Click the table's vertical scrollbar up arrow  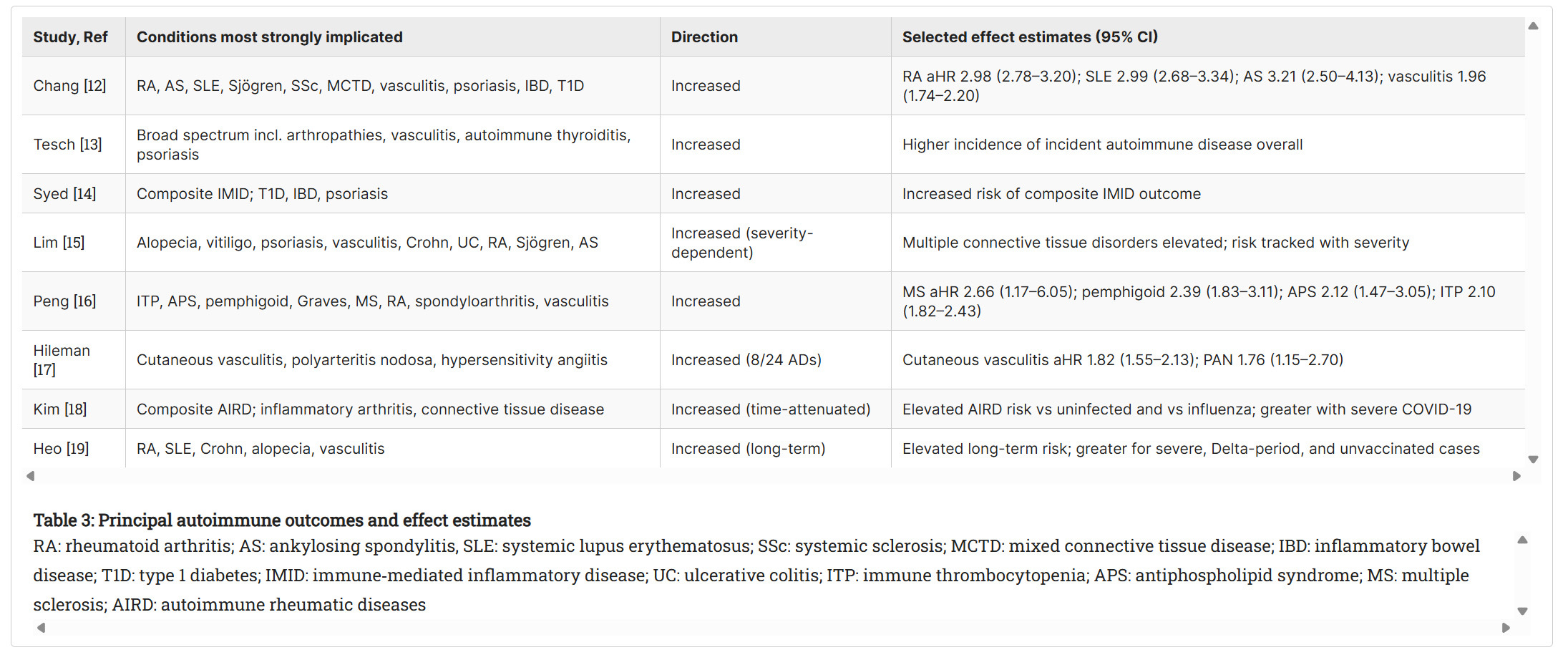pyautogui.click(x=1533, y=26)
